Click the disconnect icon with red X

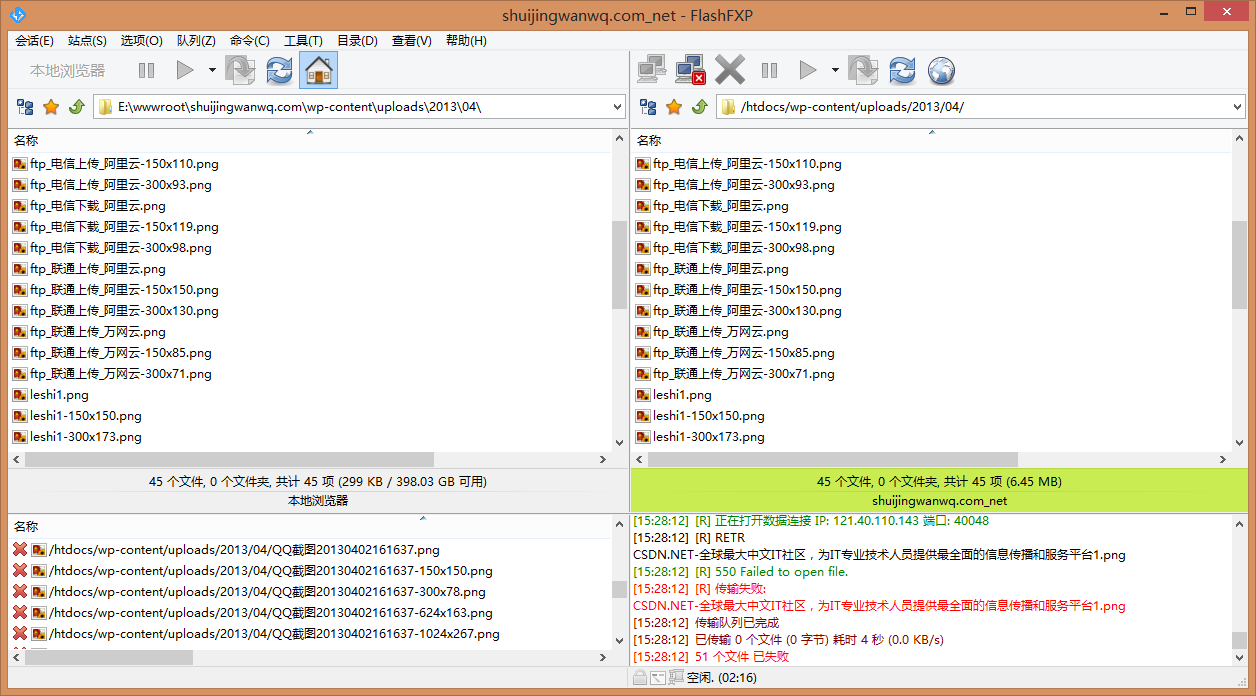pyautogui.click(x=690, y=70)
